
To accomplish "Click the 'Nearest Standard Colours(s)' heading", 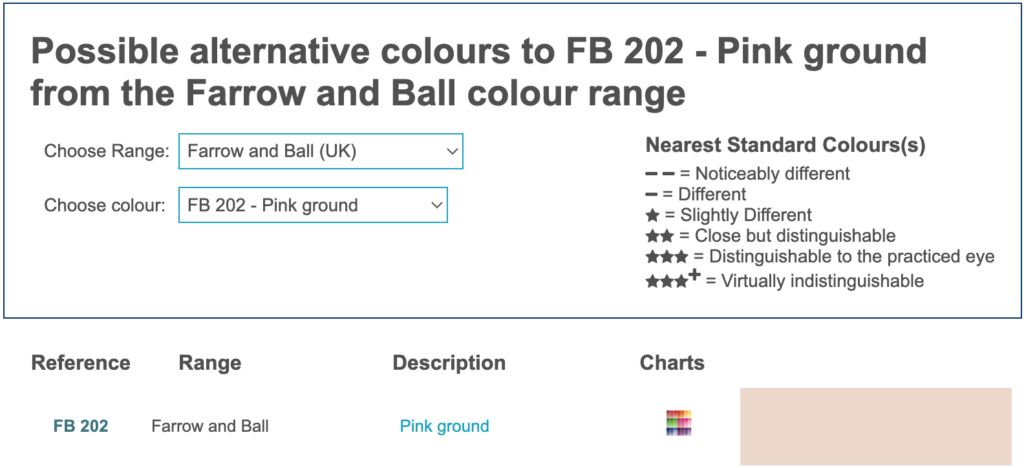I will 785,145.
